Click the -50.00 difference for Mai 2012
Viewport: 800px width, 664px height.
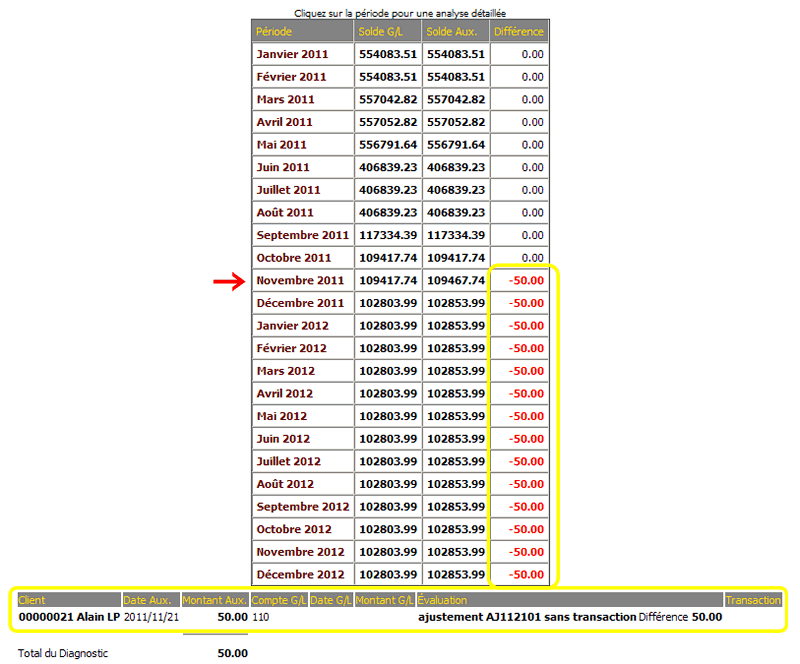coord(526,416)
